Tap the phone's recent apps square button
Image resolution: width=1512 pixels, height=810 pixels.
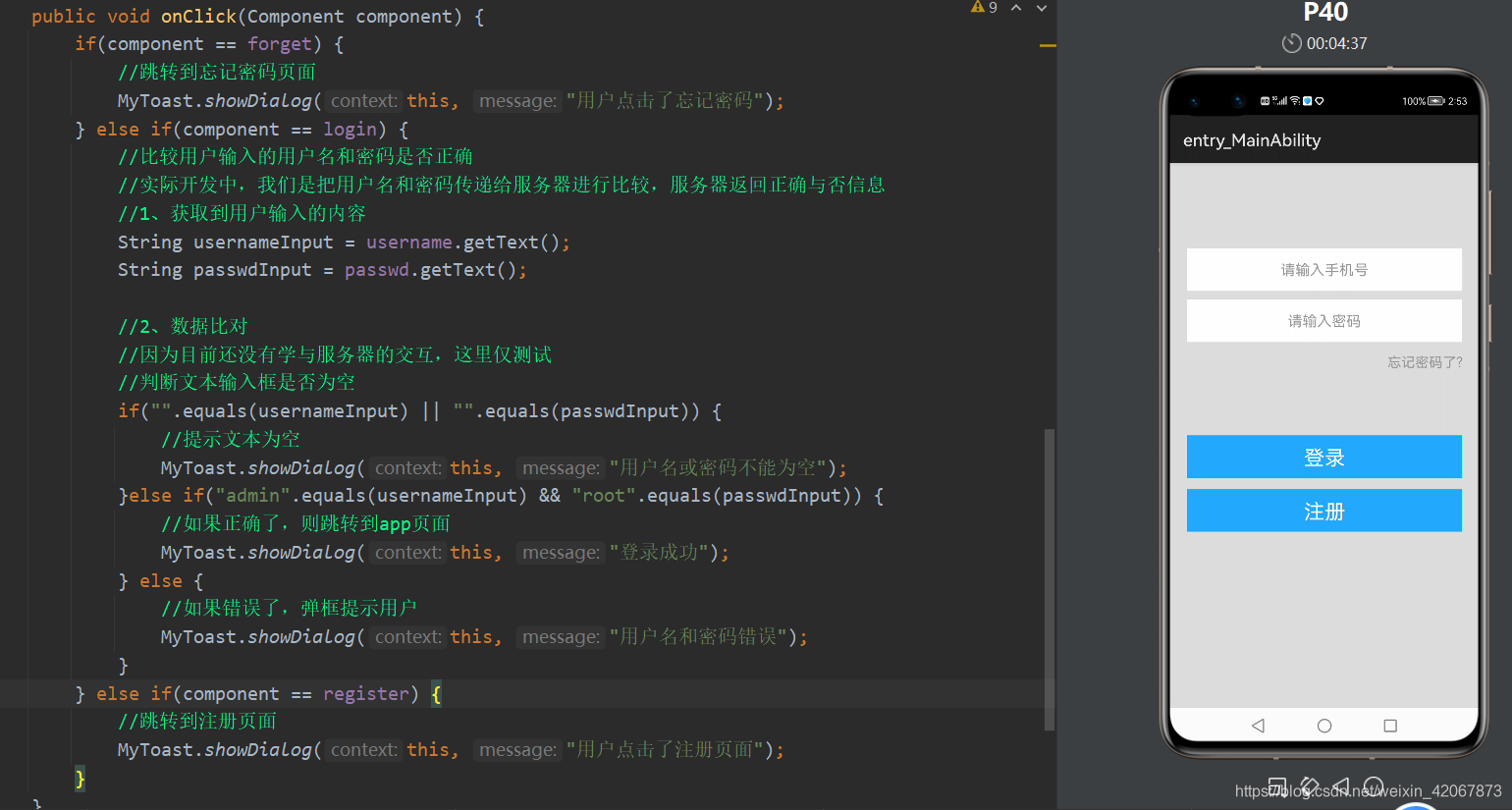(x=1390, y=726)
